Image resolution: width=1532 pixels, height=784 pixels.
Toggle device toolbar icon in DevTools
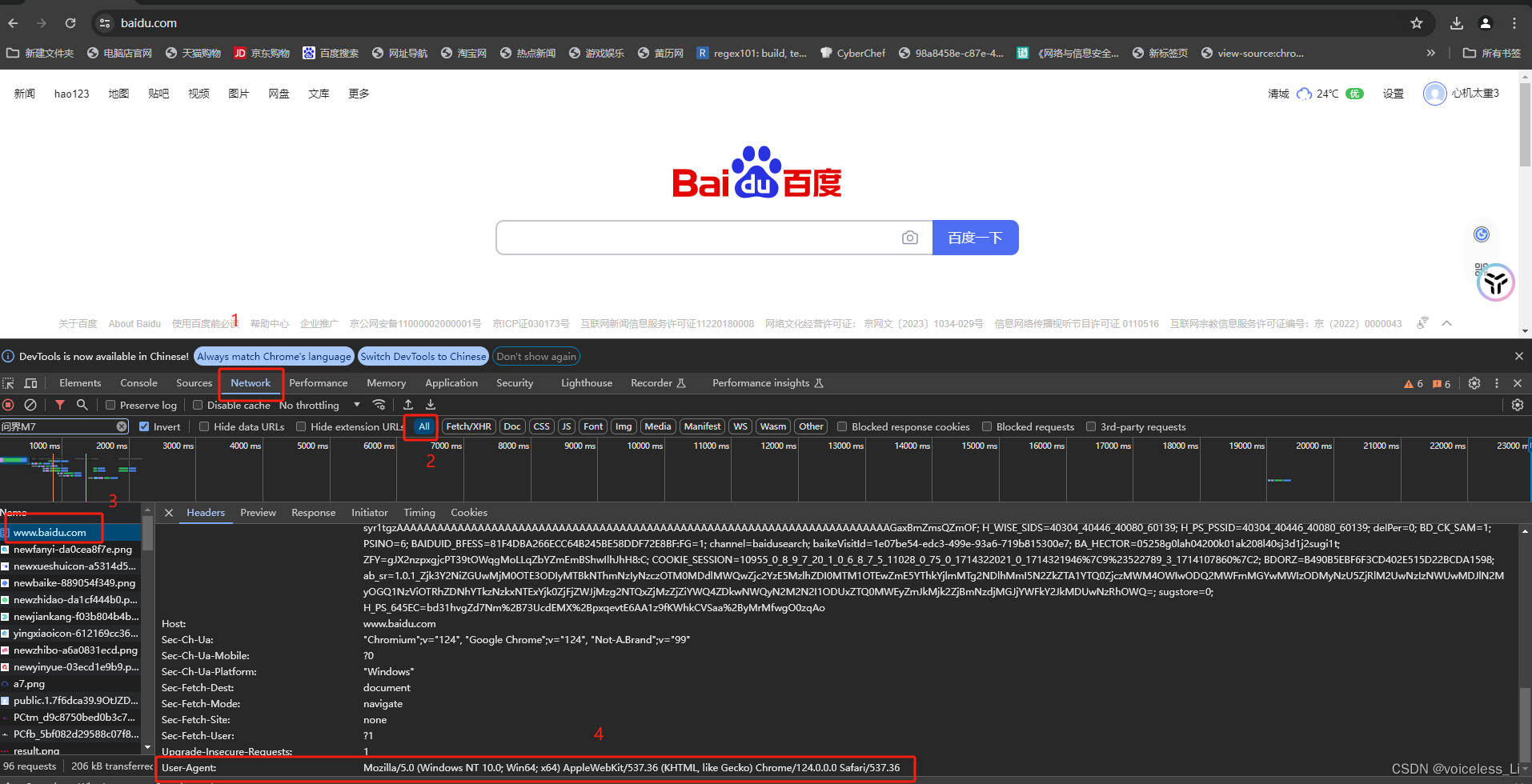(x=31, y=383)
